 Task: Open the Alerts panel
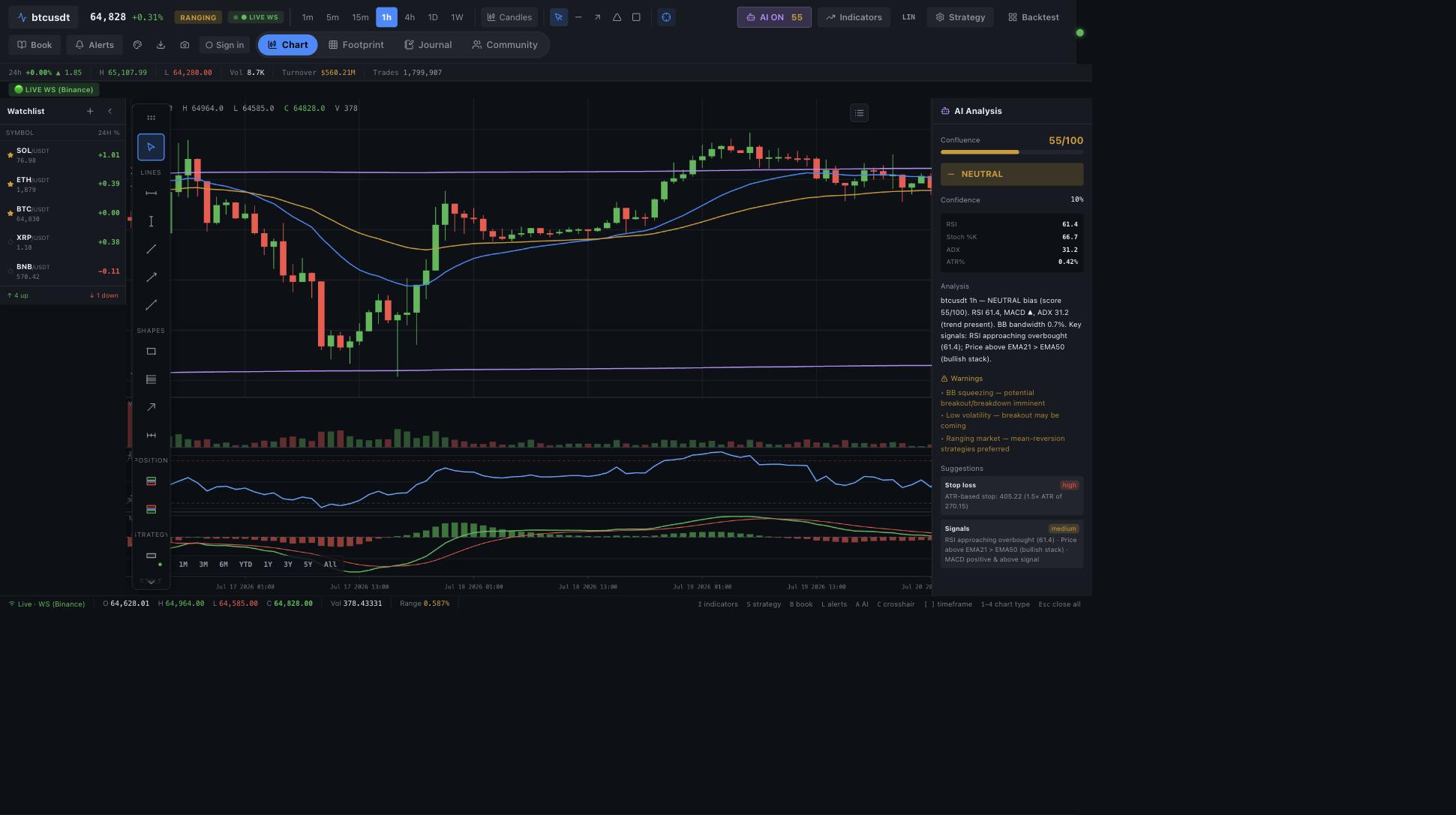click(95, 45)
